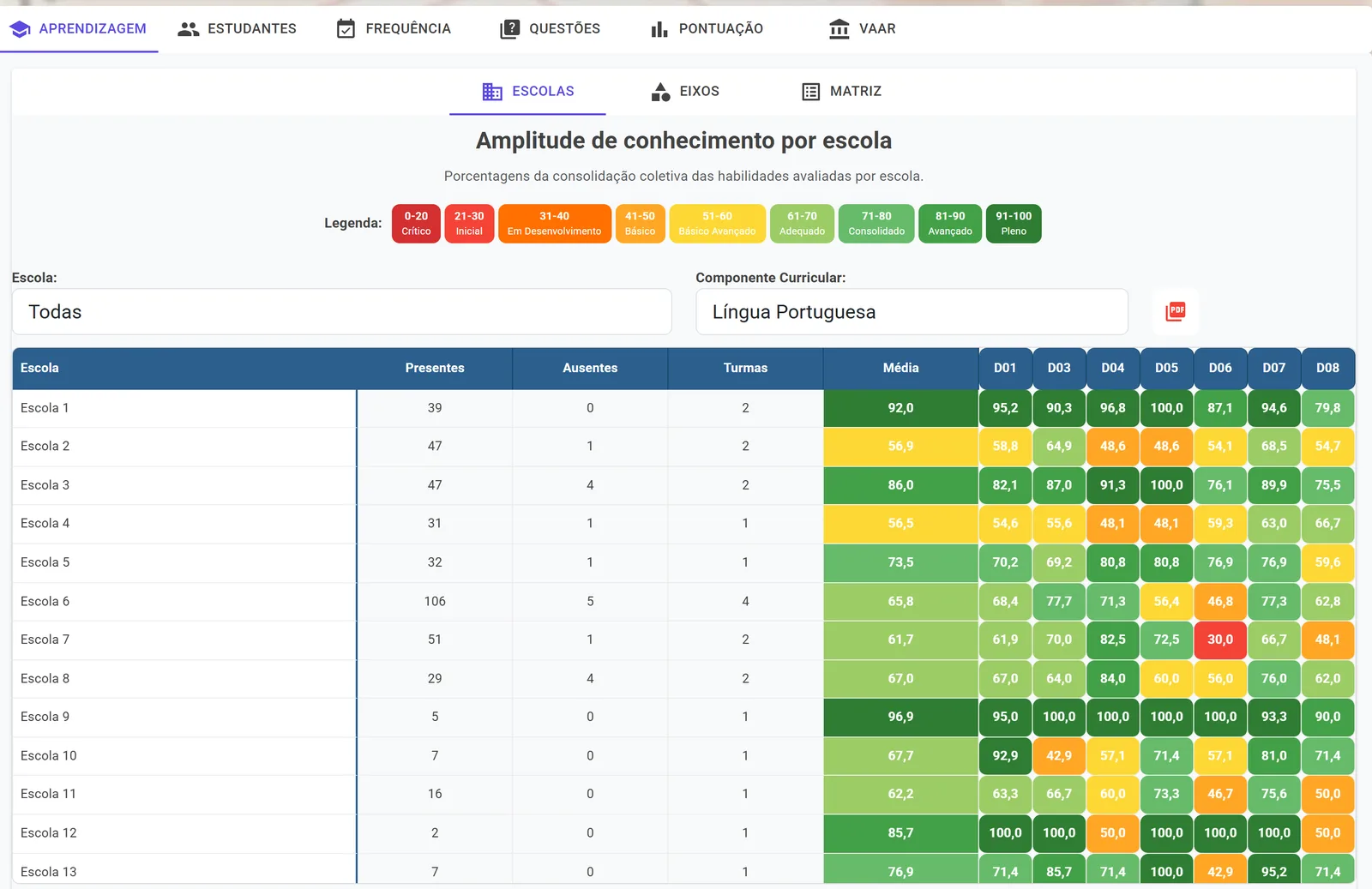Click Escola 9's 96,9 Média cell
1372x889 pixels.
(x=900, y=717)
